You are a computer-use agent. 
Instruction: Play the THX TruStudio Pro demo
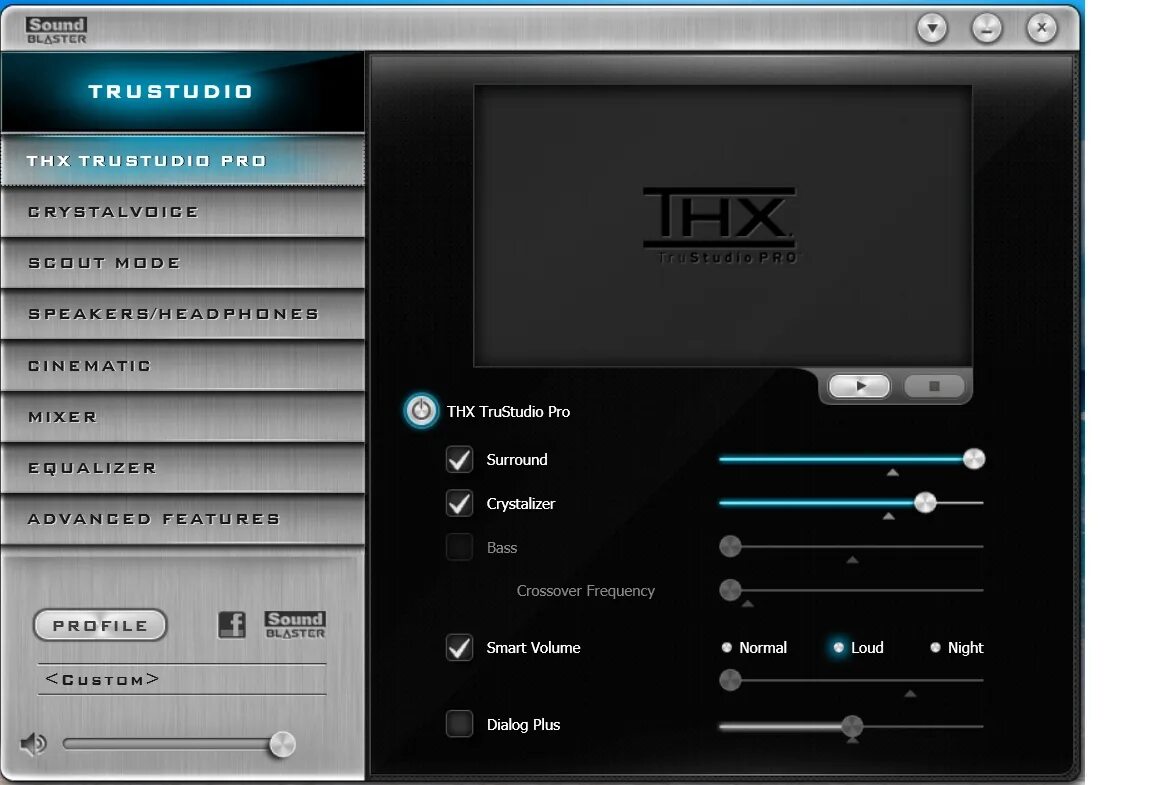(x=860, y=386)
